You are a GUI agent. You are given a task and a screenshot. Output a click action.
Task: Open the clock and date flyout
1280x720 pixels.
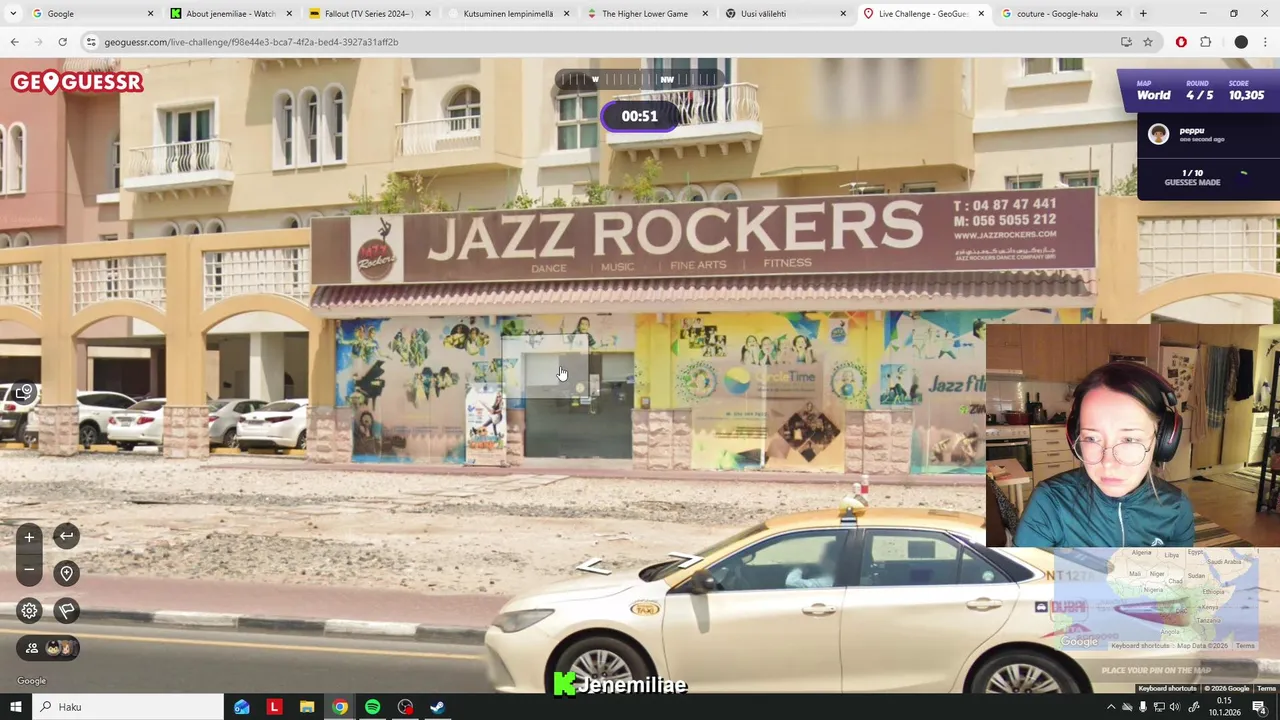[x=1225, y=707]
